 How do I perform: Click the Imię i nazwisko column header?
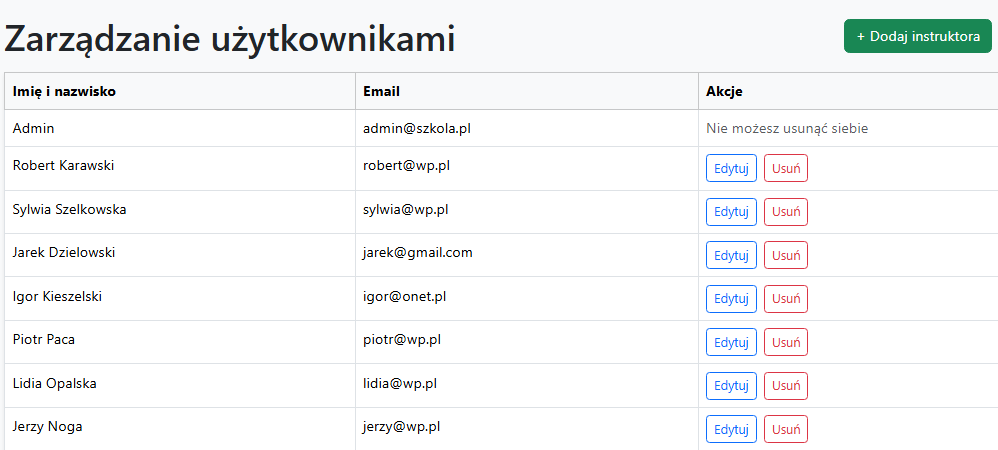pyautogui.click(x=64, y=91)
